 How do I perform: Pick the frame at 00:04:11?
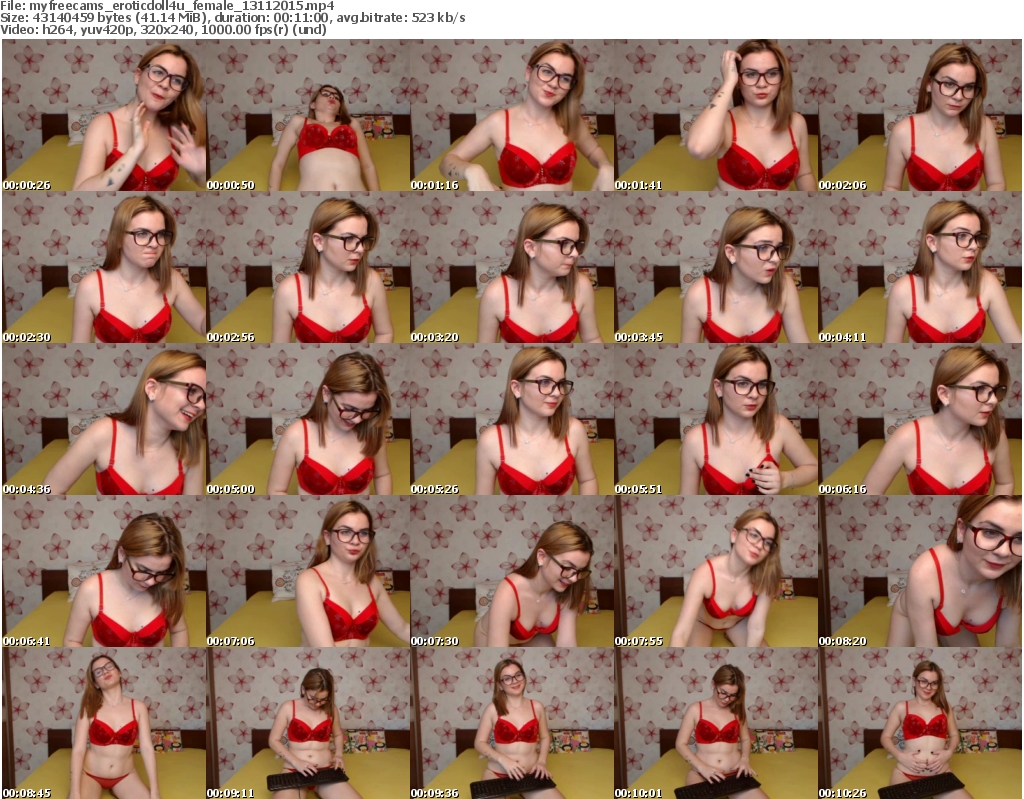[x=920, y=267]
